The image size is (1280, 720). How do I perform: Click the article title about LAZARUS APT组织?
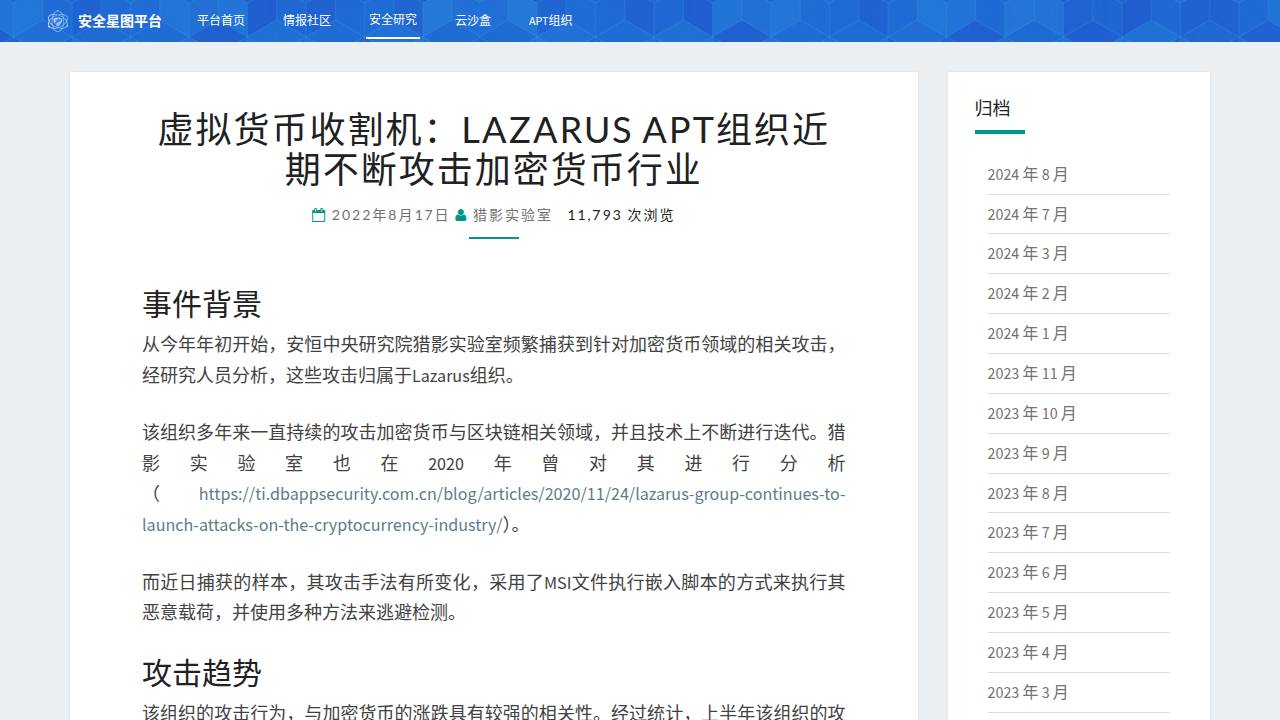coord(494,150)
